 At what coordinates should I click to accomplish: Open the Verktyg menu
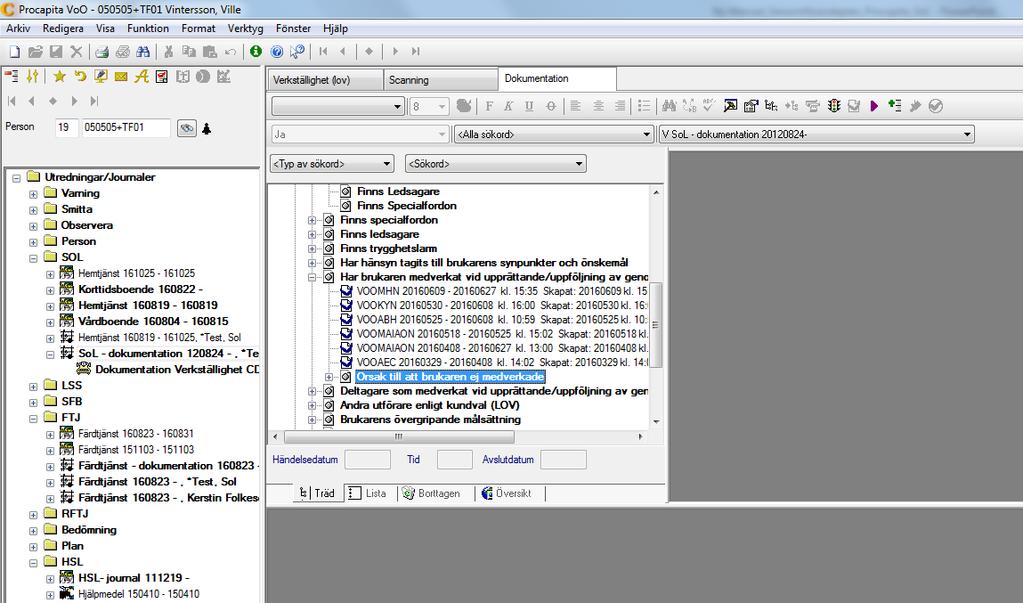245,28
